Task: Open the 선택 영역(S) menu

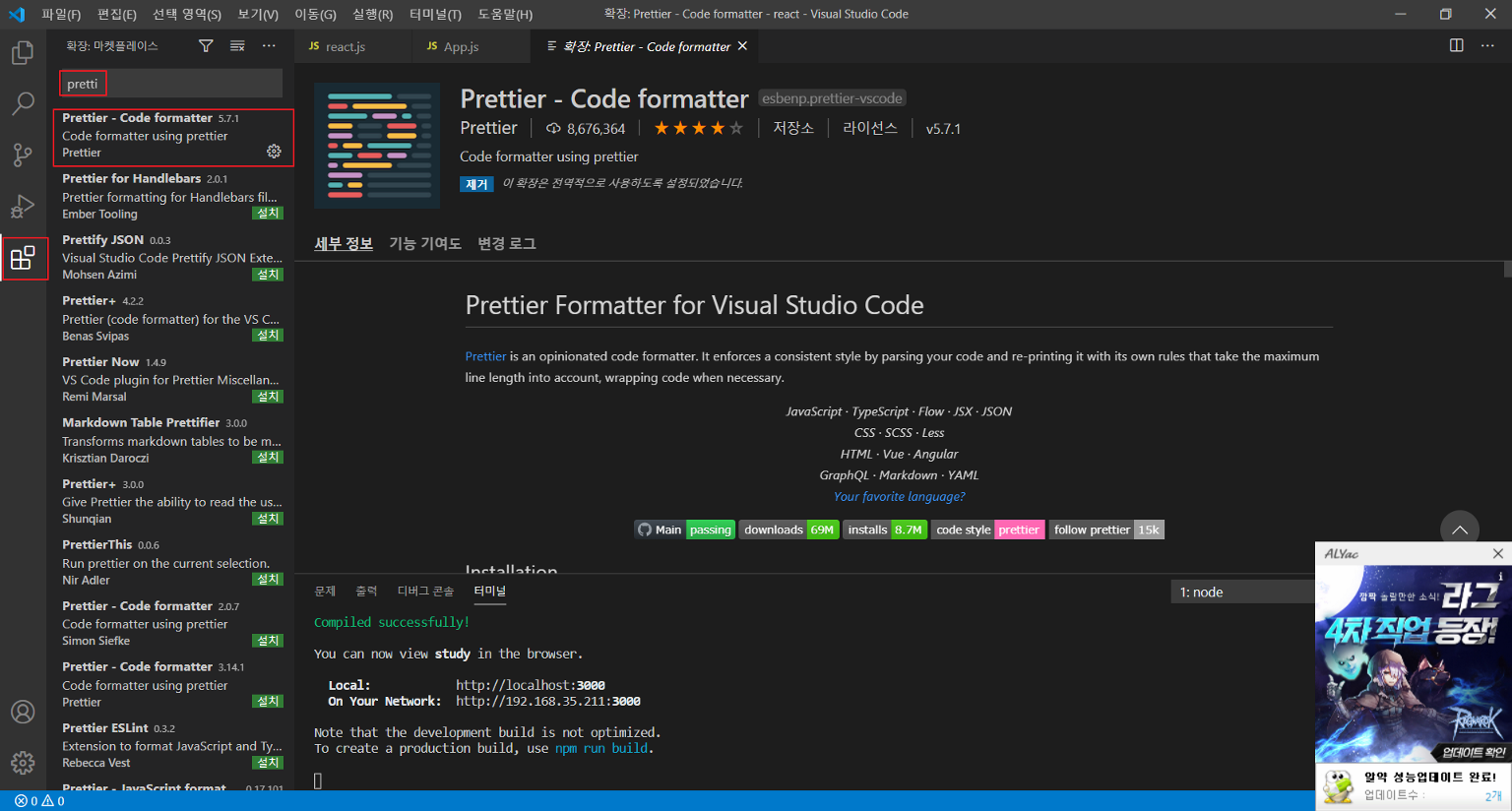Action: click(x=187, y=14)
